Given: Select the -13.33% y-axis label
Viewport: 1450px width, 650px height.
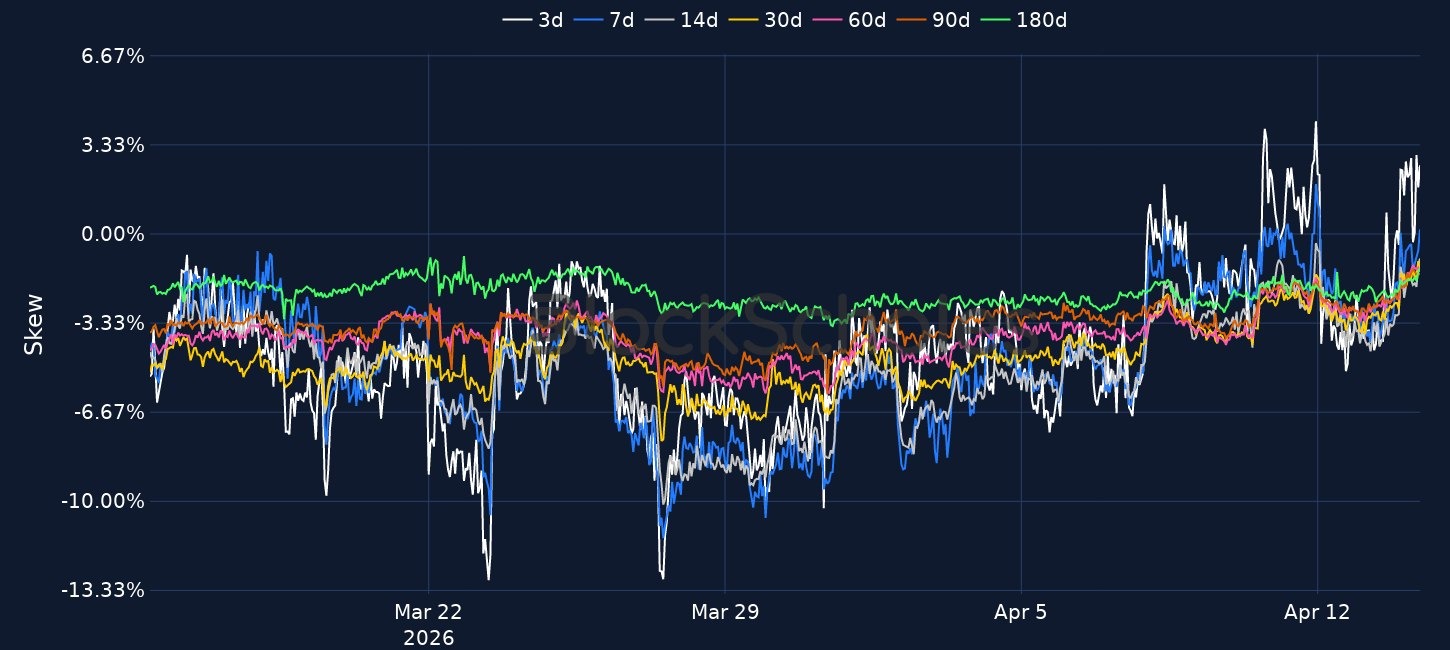Looking at the screenshot, I should [104, 590].
